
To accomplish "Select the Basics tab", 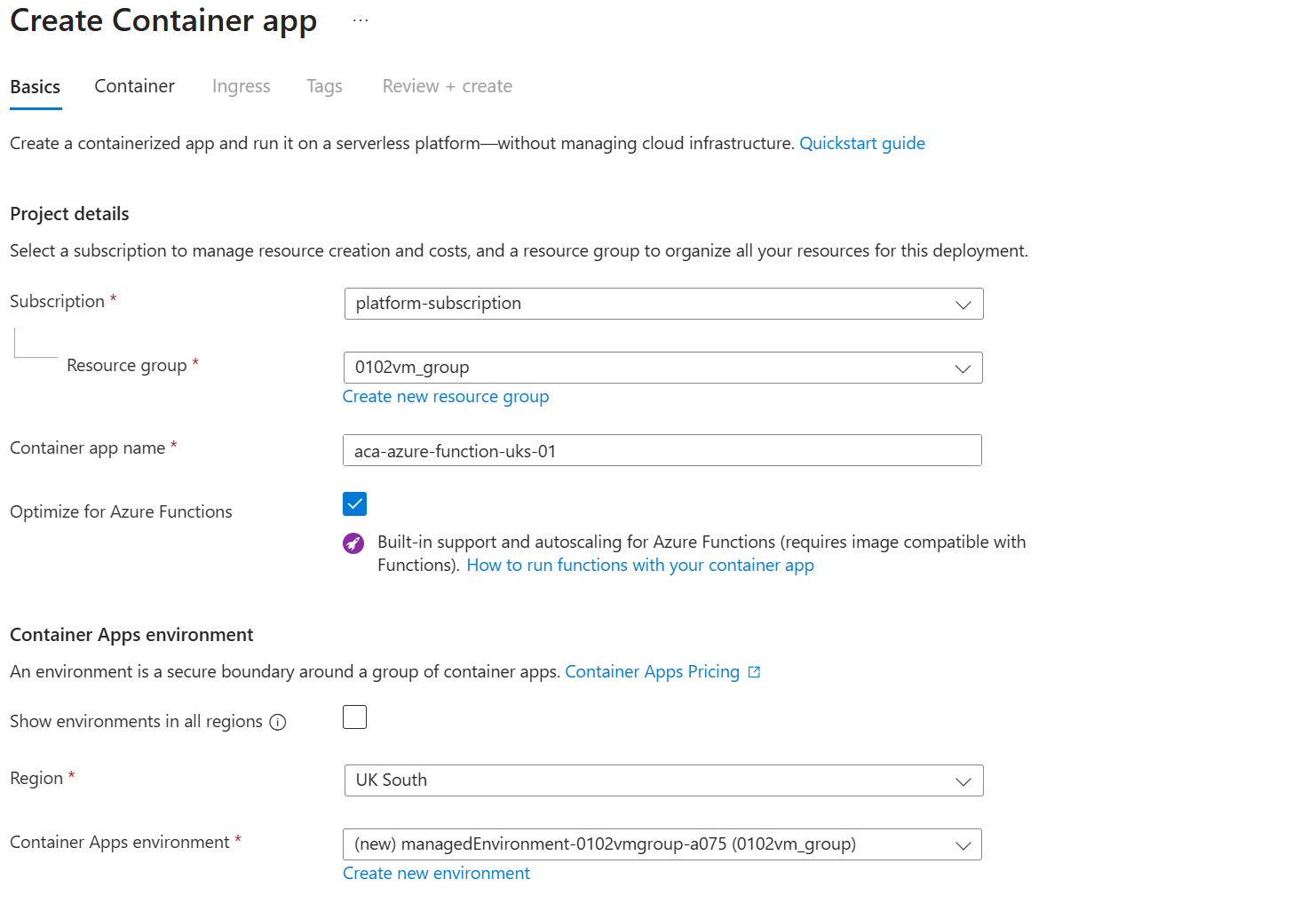I will tap(36, 87).
